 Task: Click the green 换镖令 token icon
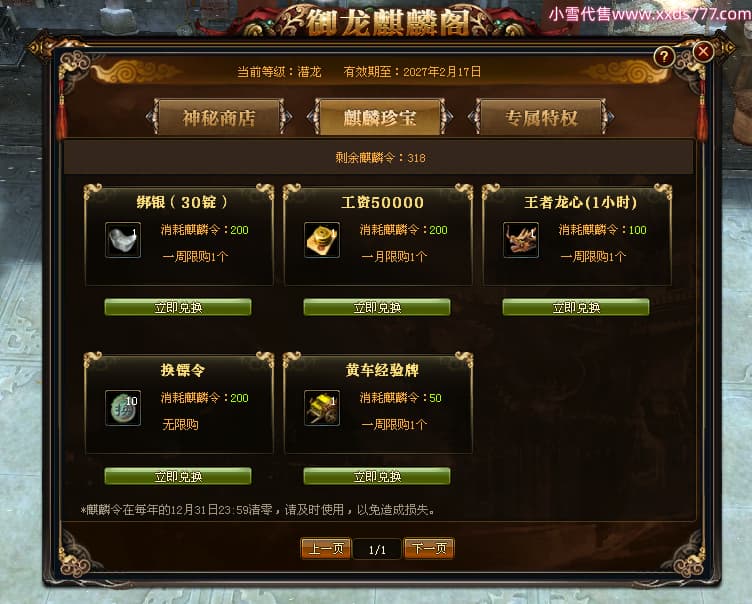[x=123, y=408]
